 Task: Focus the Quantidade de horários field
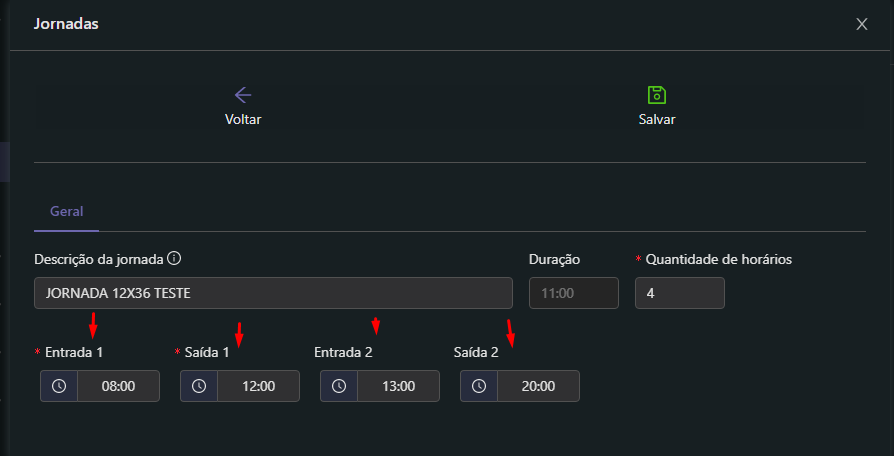(x=679, y=293)
